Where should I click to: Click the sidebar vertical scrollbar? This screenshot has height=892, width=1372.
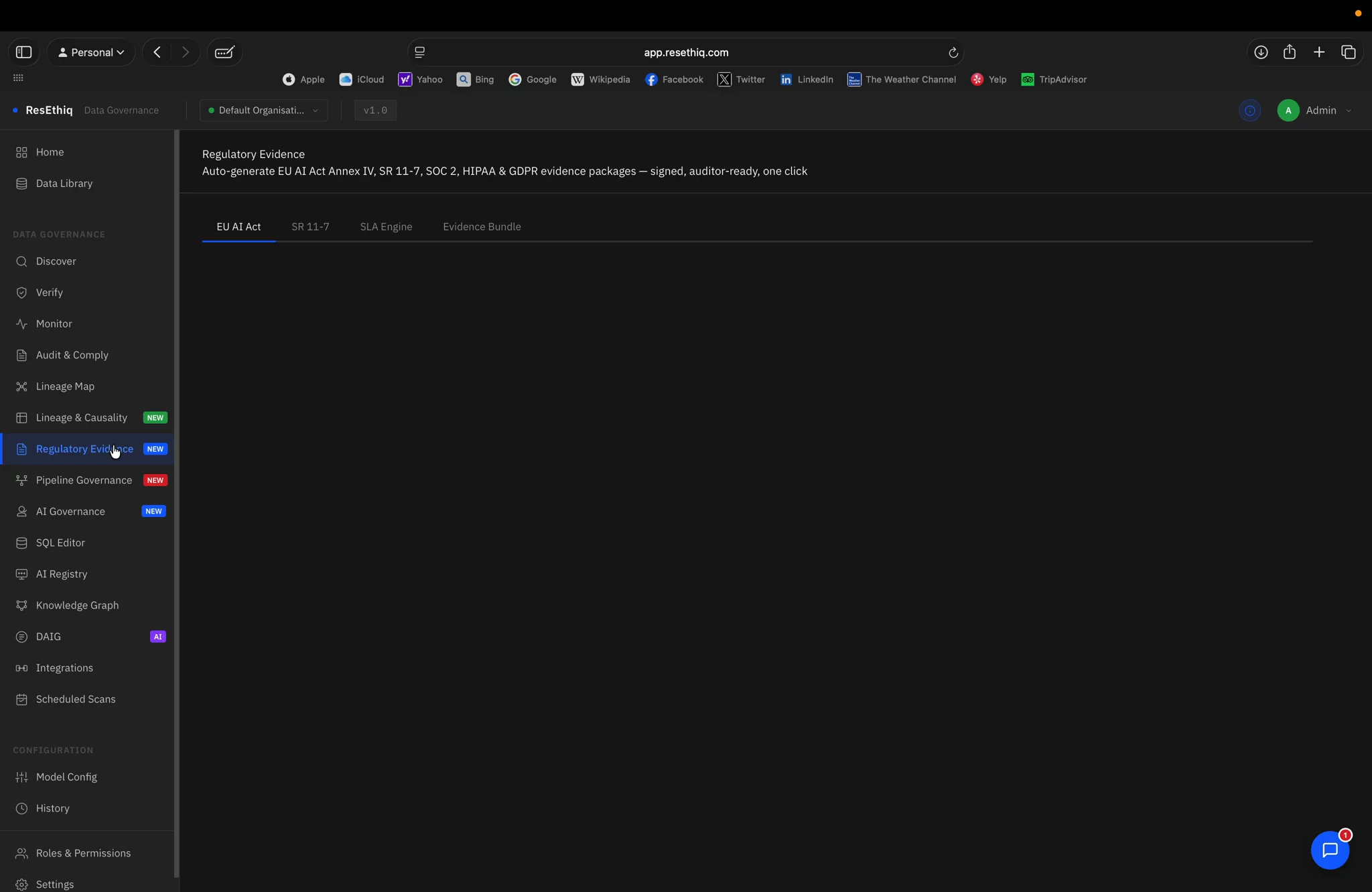pyautogui.click(x=177, y=502)
